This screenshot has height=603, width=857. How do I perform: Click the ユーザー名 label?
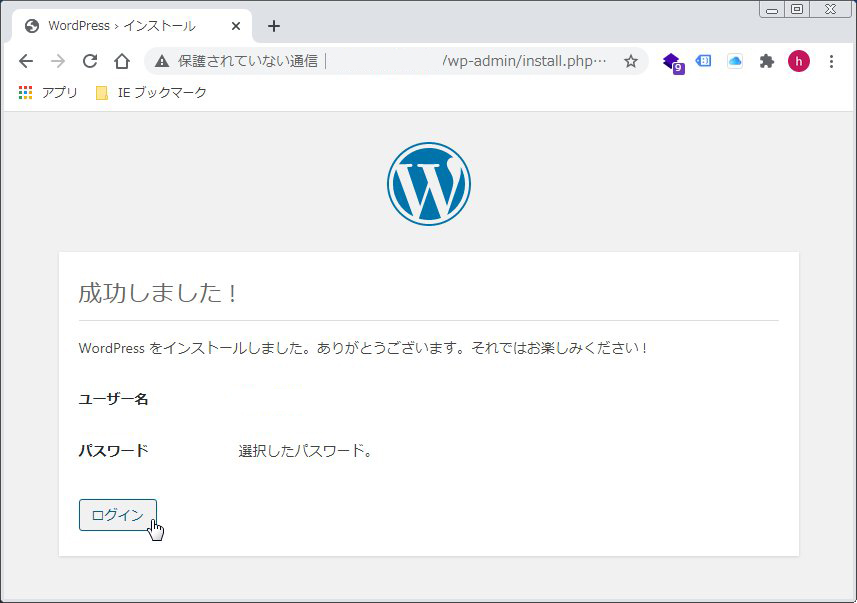click(113, 399)
